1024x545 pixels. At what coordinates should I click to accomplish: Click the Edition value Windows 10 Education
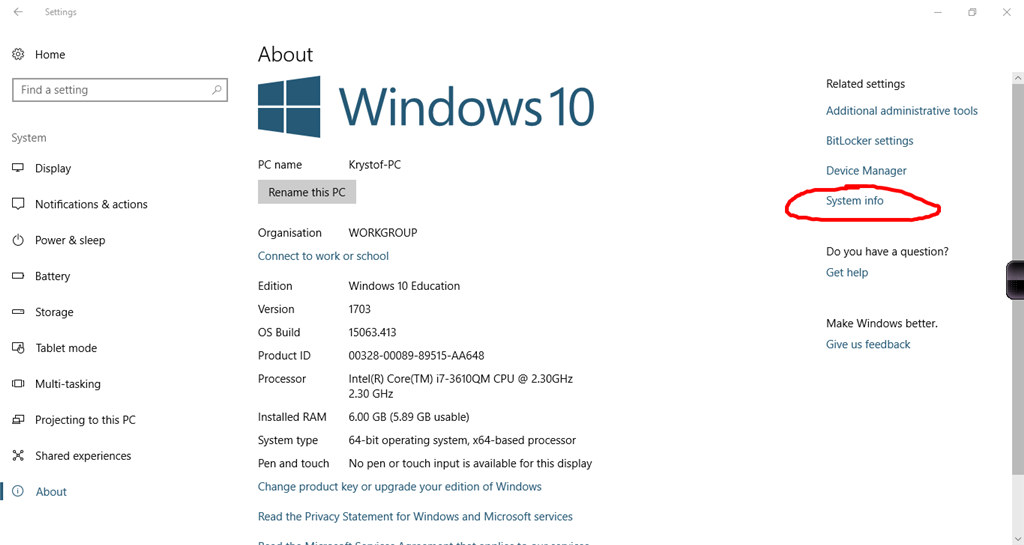(404, 286)
